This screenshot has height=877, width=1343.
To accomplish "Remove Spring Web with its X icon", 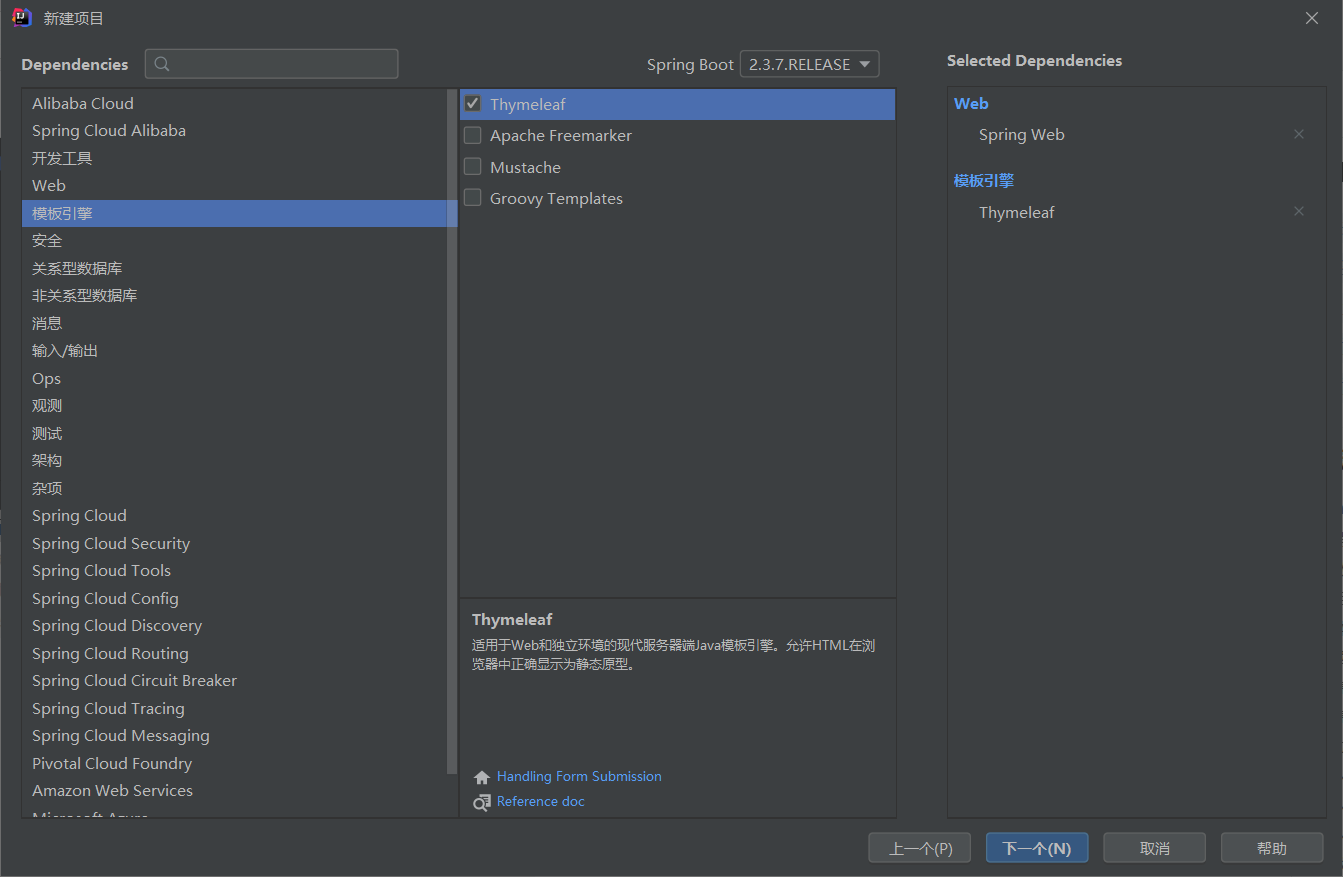I will coord(1299,134).
